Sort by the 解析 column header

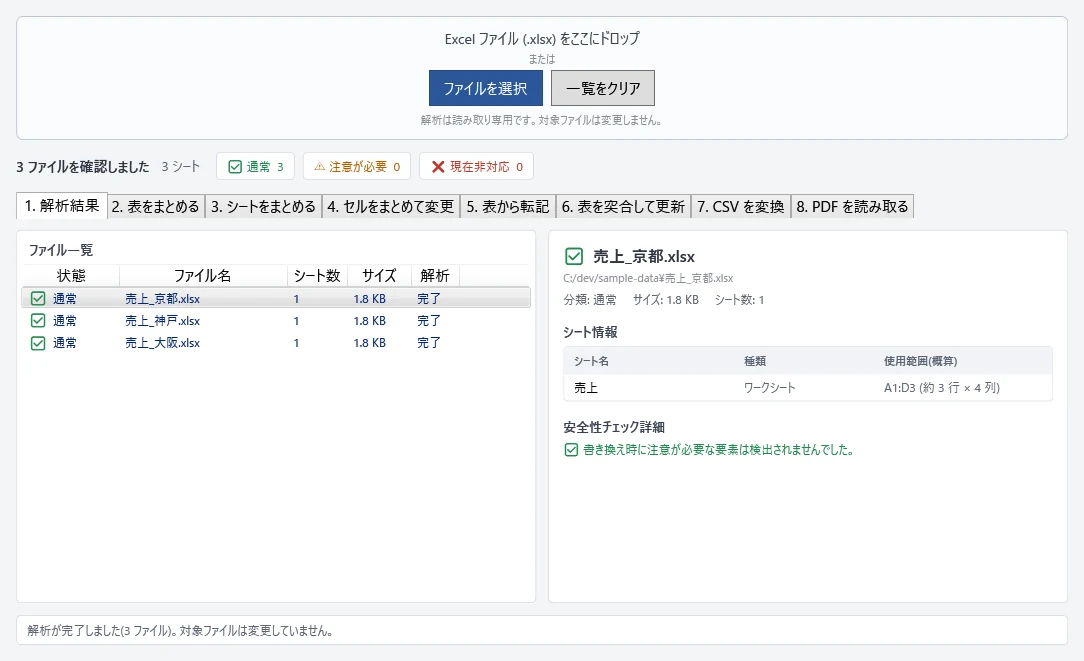(435, 275)
